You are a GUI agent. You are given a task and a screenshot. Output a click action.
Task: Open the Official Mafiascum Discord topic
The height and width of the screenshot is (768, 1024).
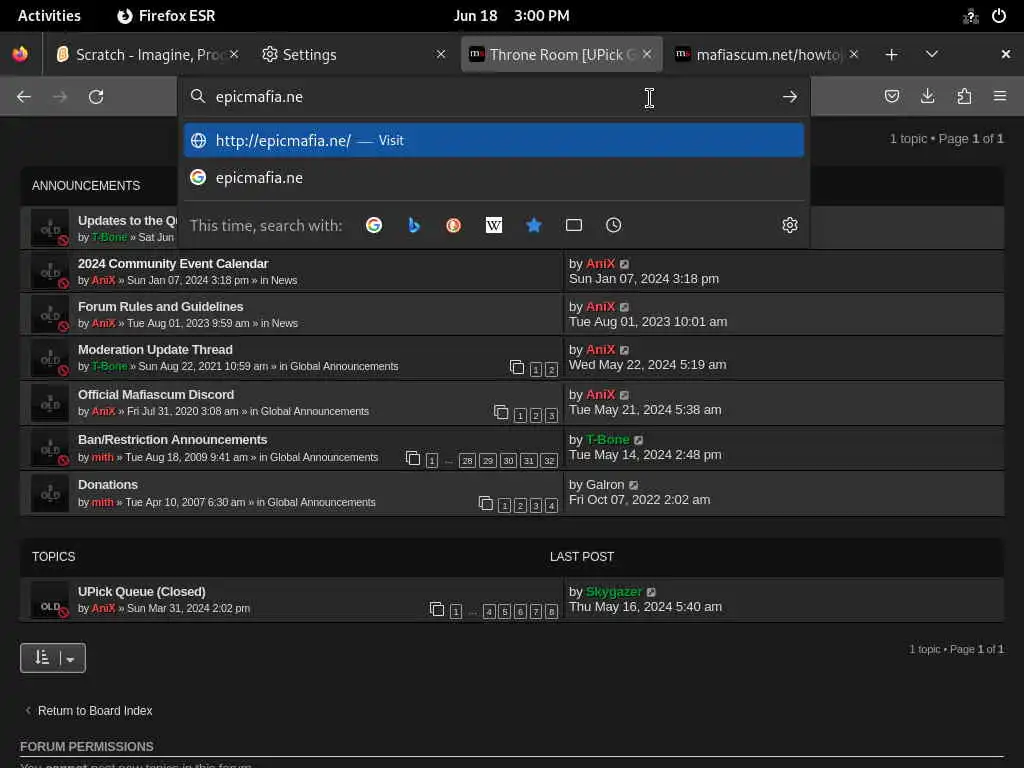click(156, 395)
